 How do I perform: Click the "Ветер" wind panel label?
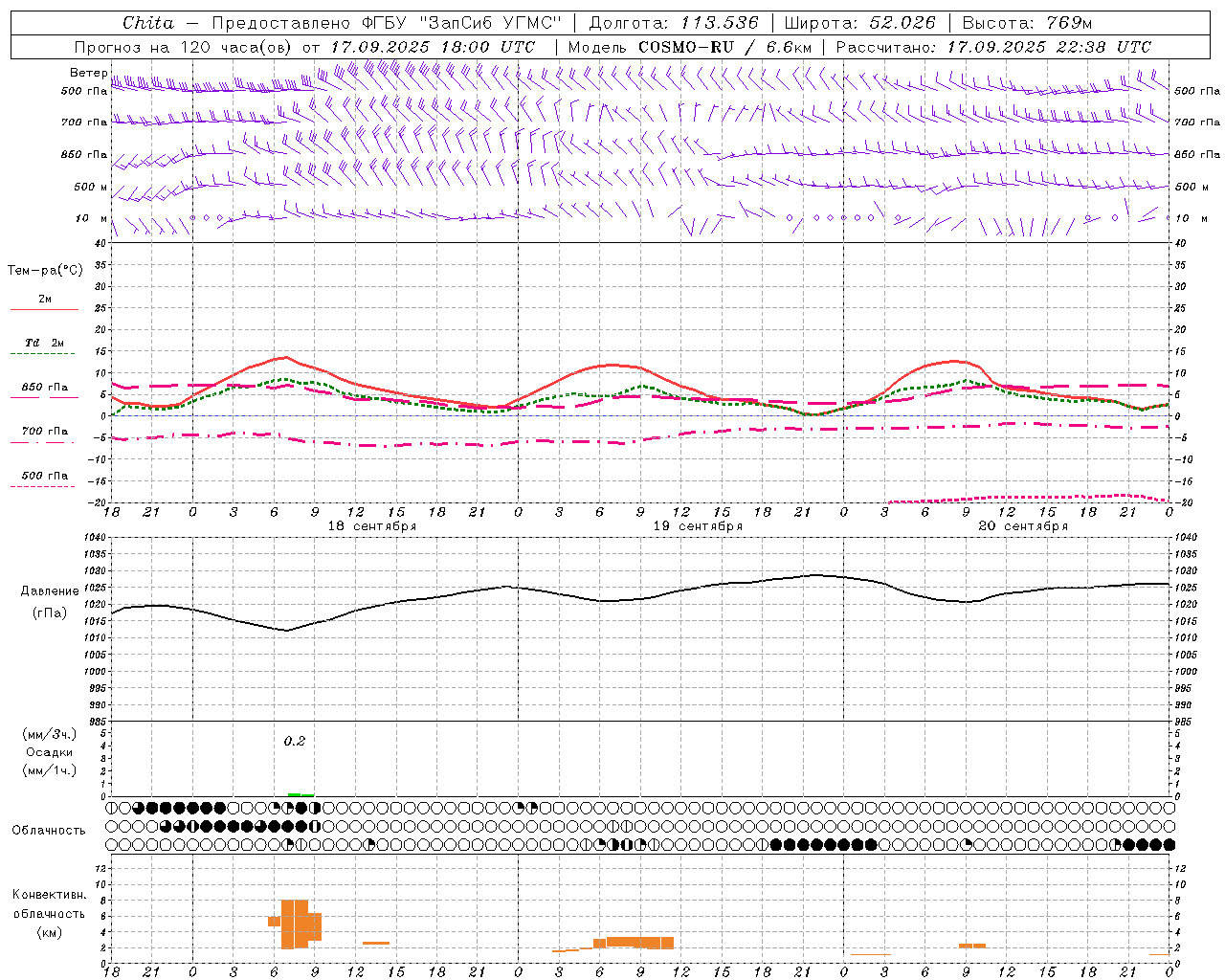[x=89, y=73]
